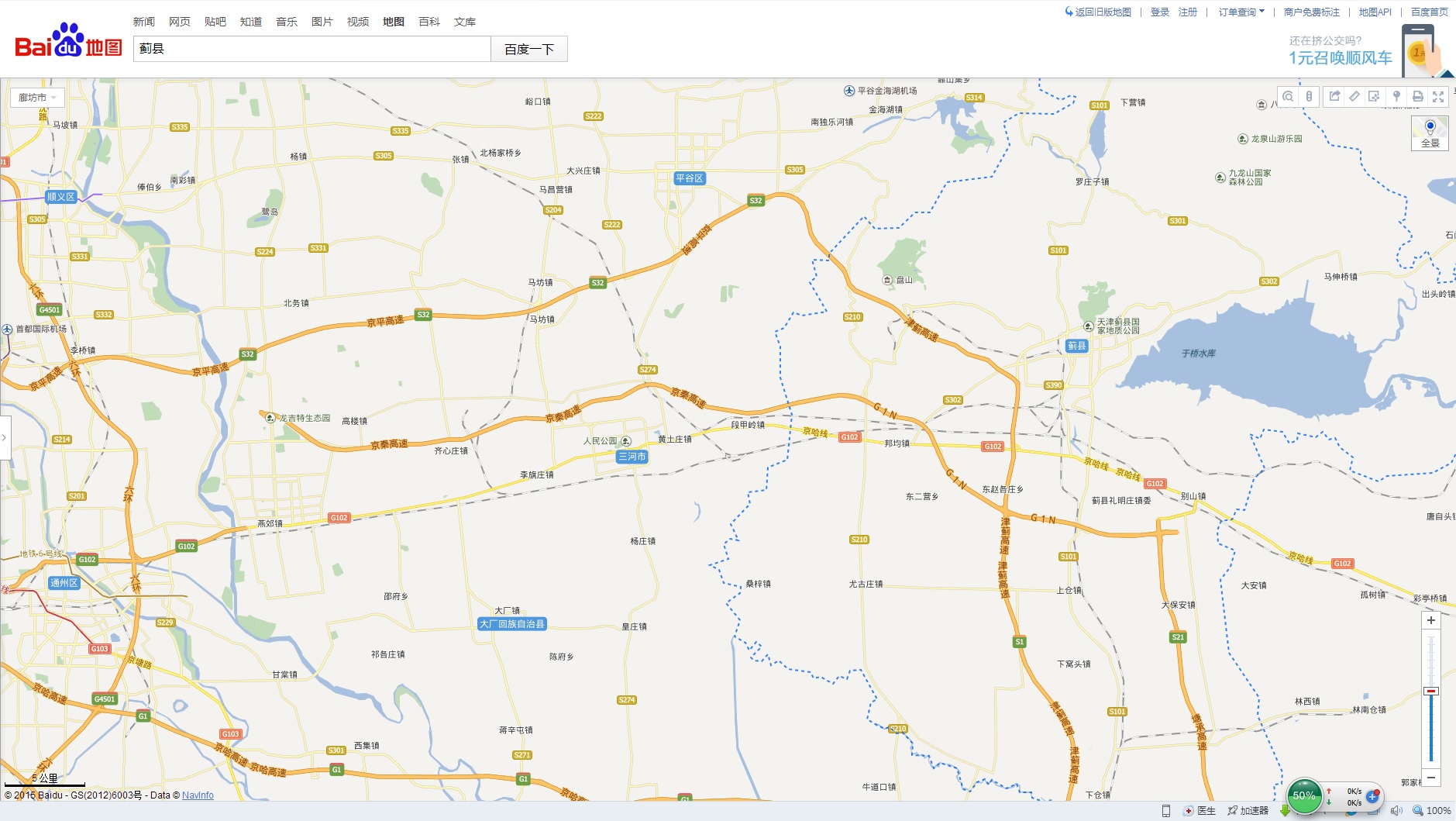Open the 音乐 tab
This screenshot has height=821, width=1456.
[x=287, y=22]
